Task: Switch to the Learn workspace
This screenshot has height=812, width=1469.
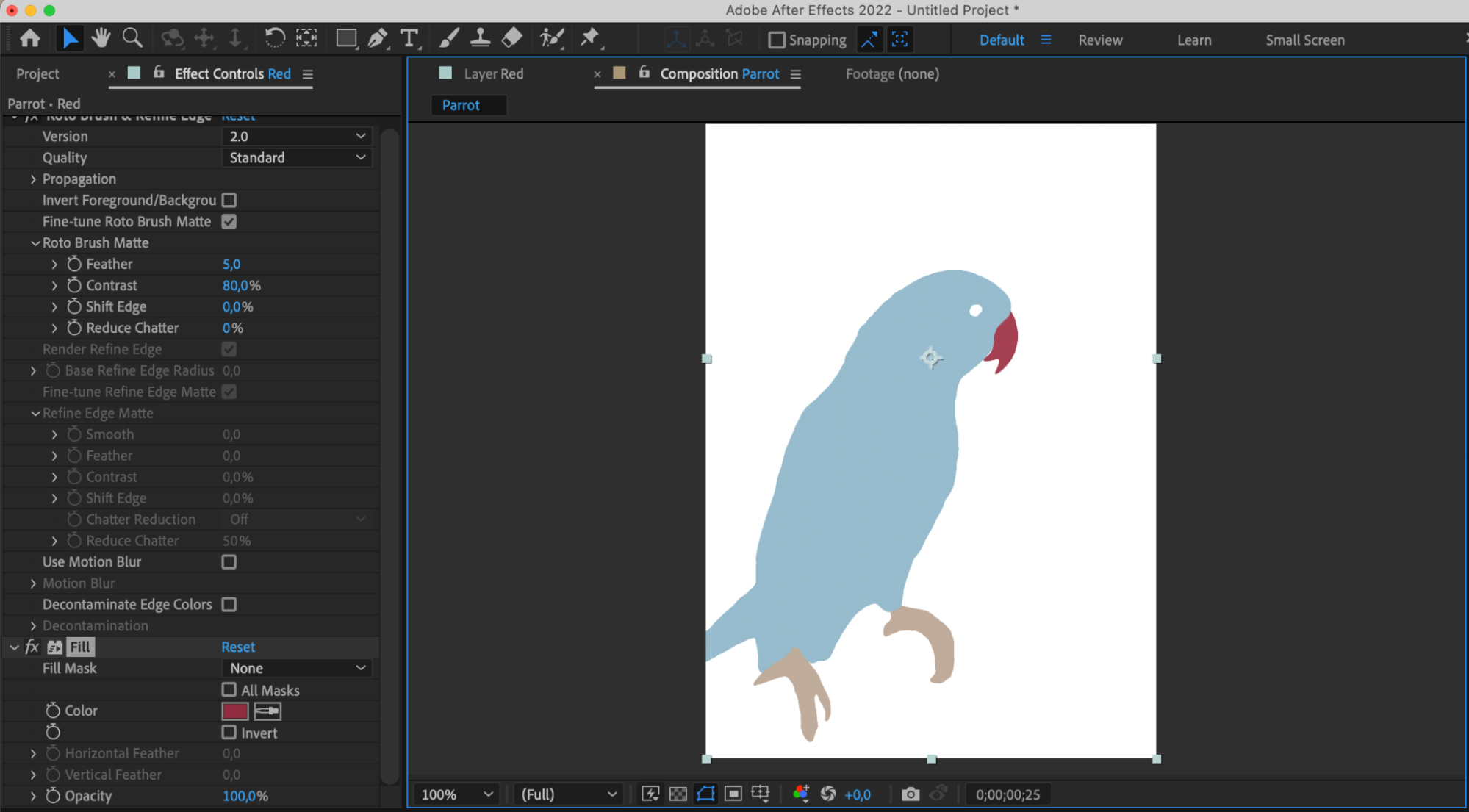Action: 1194,40
